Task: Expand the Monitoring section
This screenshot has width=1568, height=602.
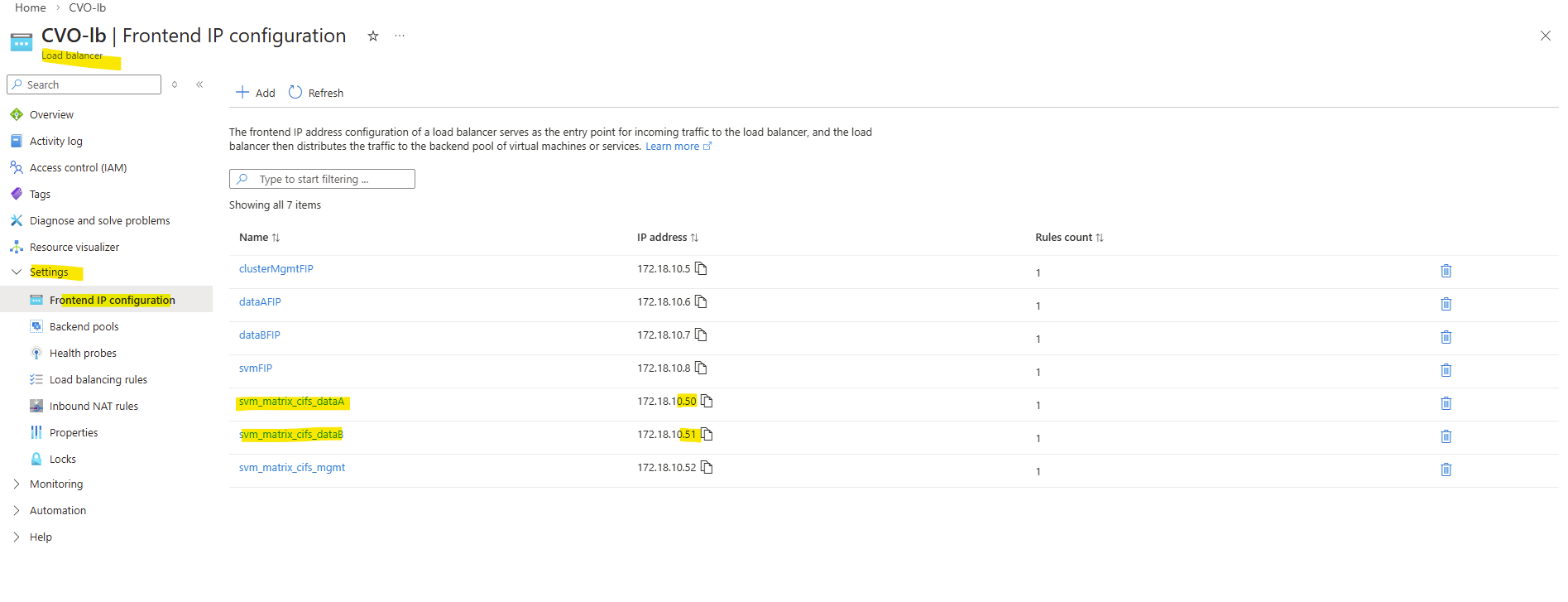Action: pos(17,484)
